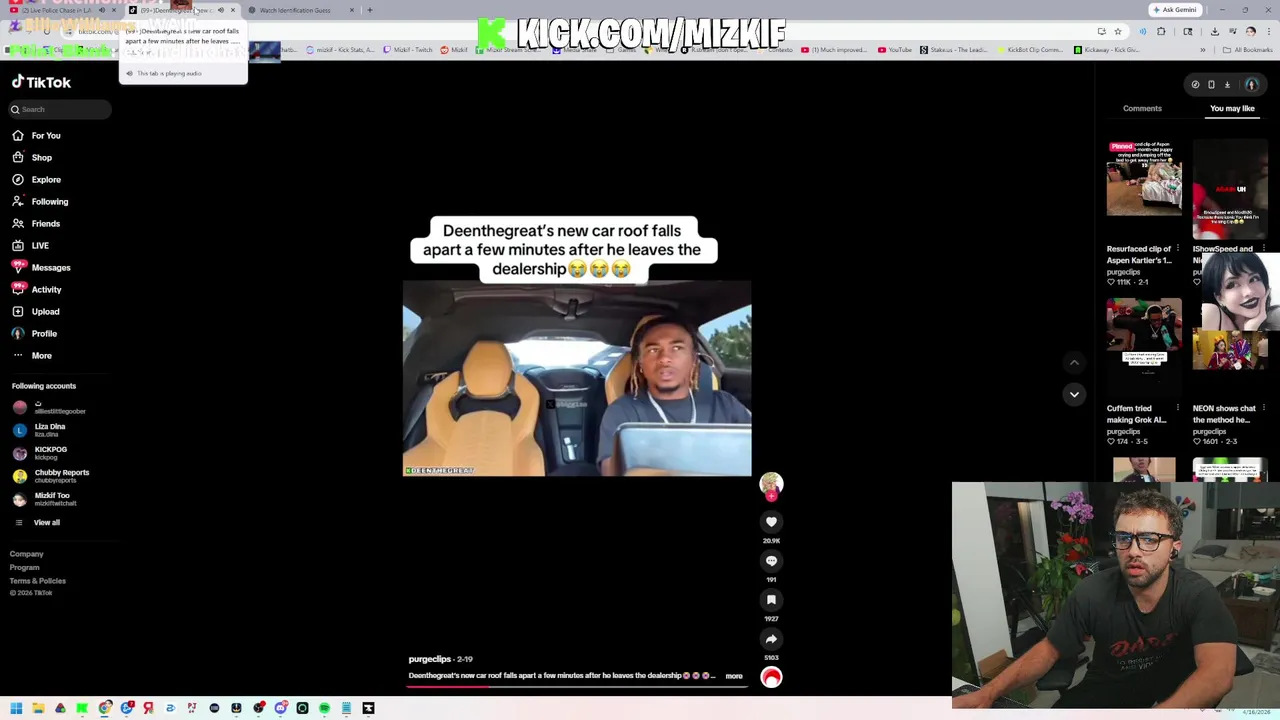This screenshot has height=720, width=1280.
Task: Open the purgeclips avatar beside the video
Action: (x=771, y=485)
